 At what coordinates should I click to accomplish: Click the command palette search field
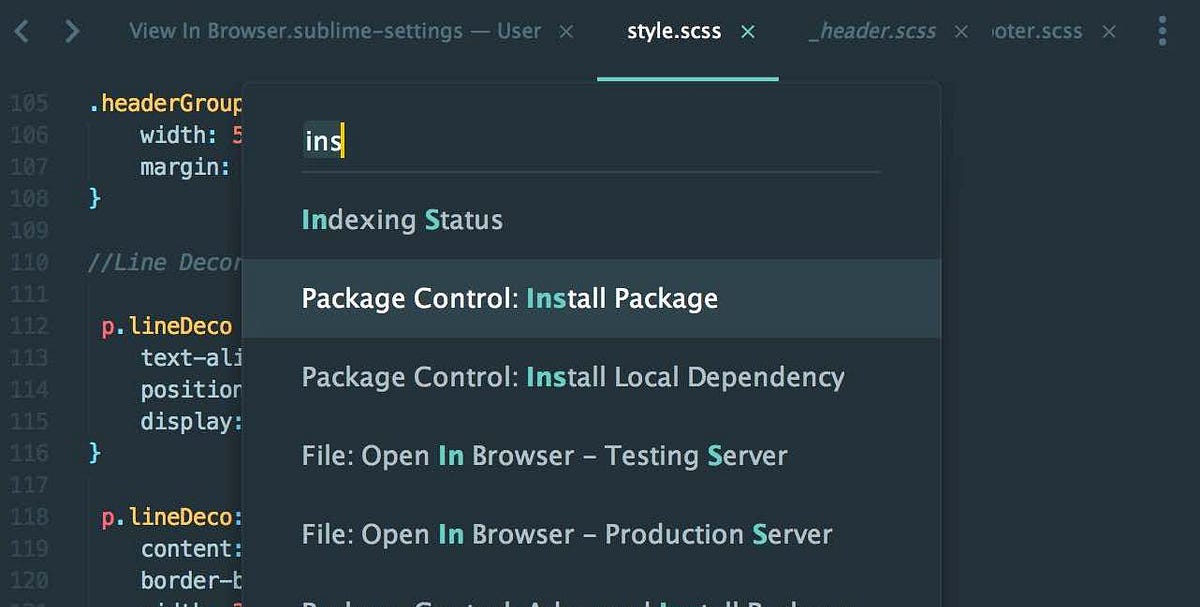point(500,141)
